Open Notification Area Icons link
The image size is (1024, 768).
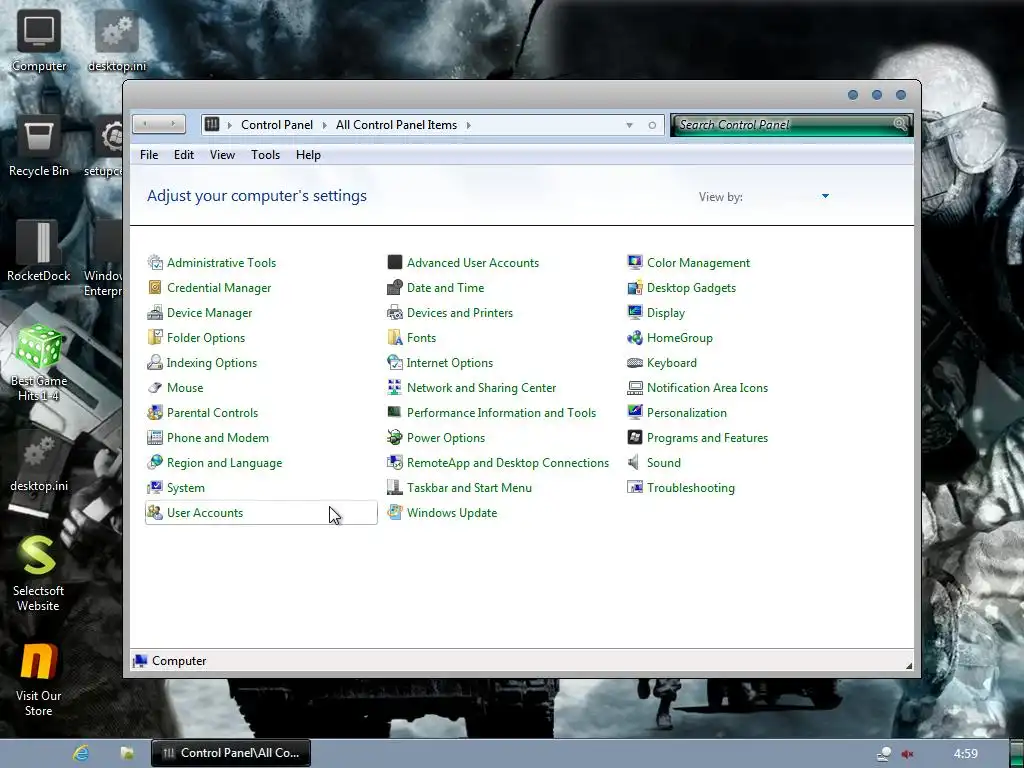(707, 388)
